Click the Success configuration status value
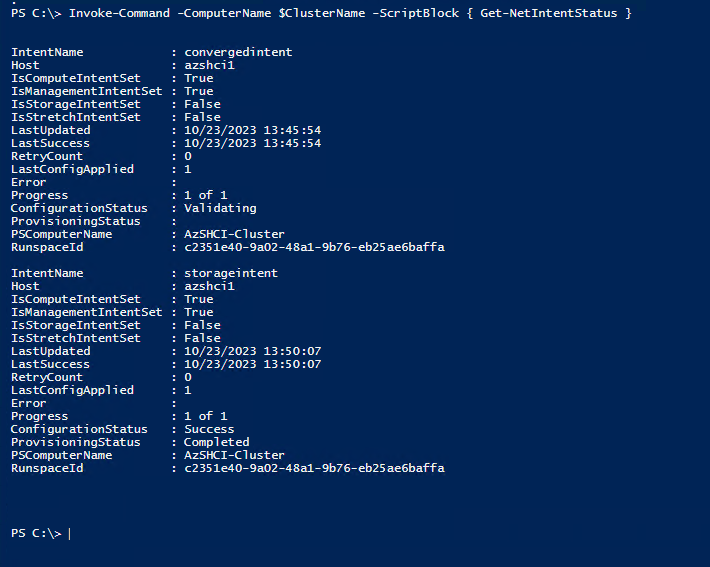The height and width of the screenshot is (567, 710). coord(209,429)
